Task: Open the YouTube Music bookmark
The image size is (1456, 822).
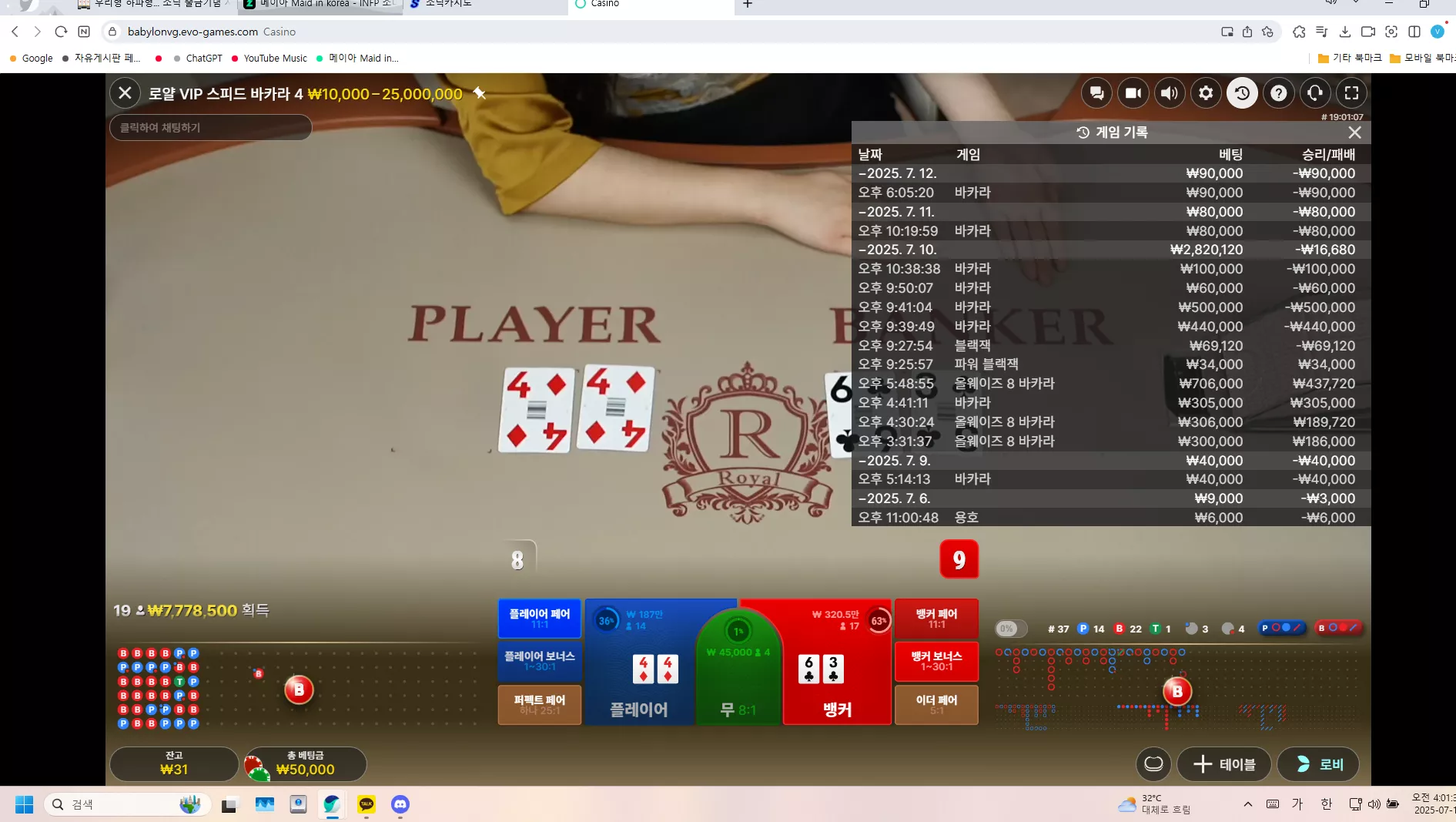Action: pos(269,58)
